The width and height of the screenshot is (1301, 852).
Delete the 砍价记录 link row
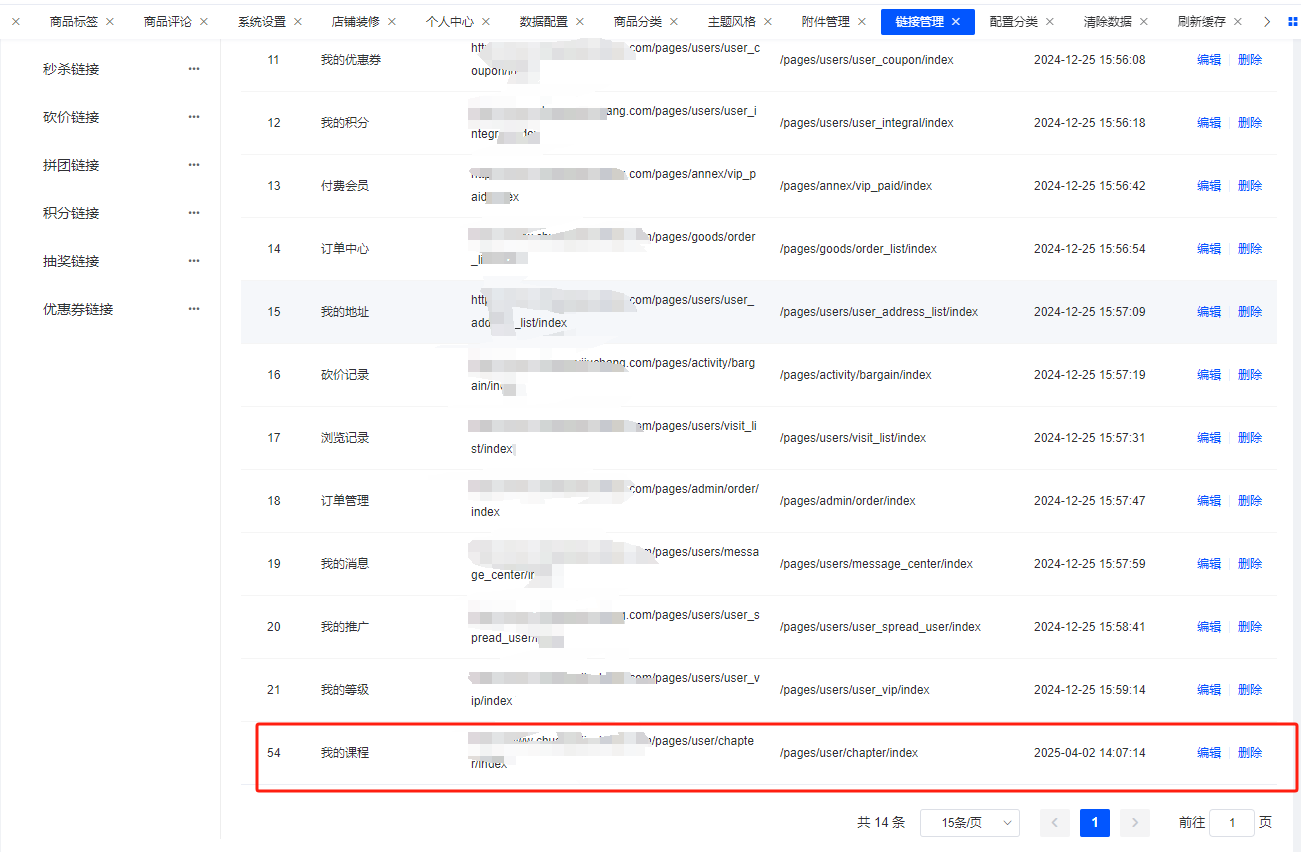[x=1250, y=375]
